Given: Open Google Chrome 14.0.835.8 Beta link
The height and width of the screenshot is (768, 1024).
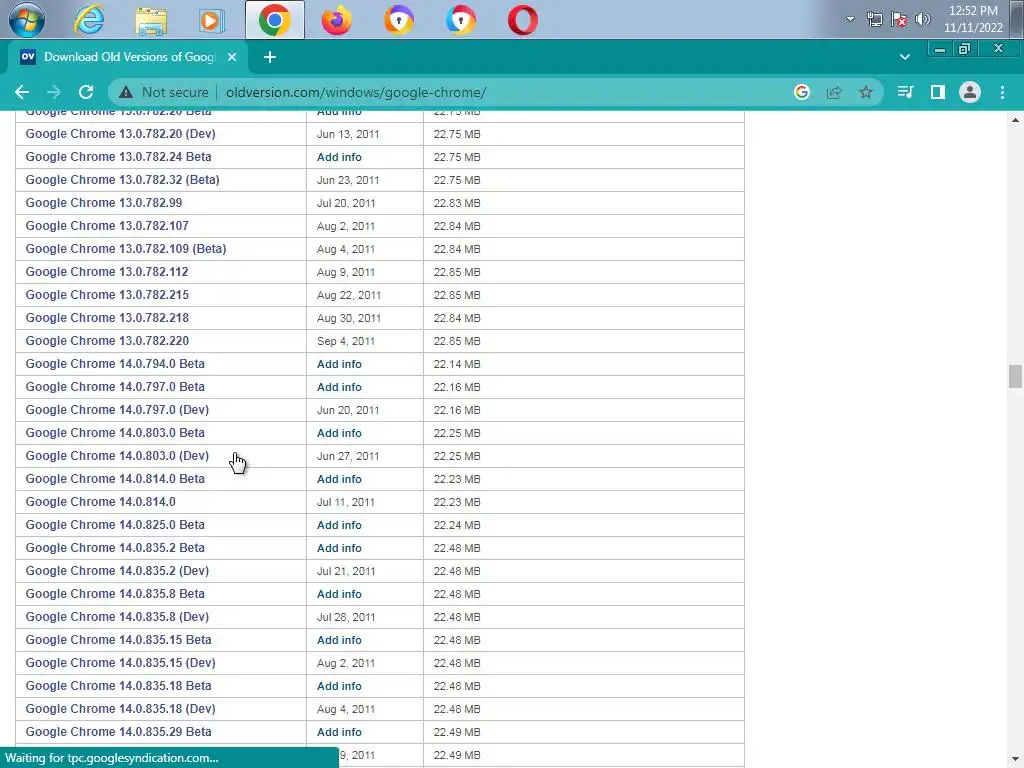Looking at the screenshot, I should pos(115,594).
